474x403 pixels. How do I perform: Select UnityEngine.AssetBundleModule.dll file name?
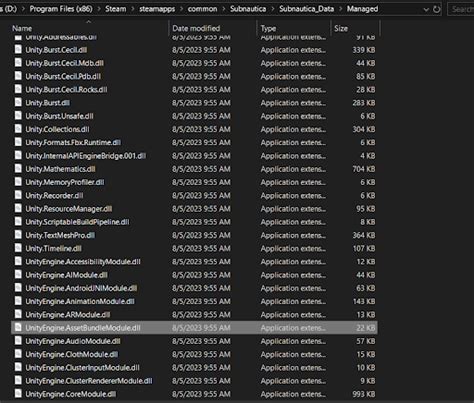pyautogui.click(x=83, y=328)
